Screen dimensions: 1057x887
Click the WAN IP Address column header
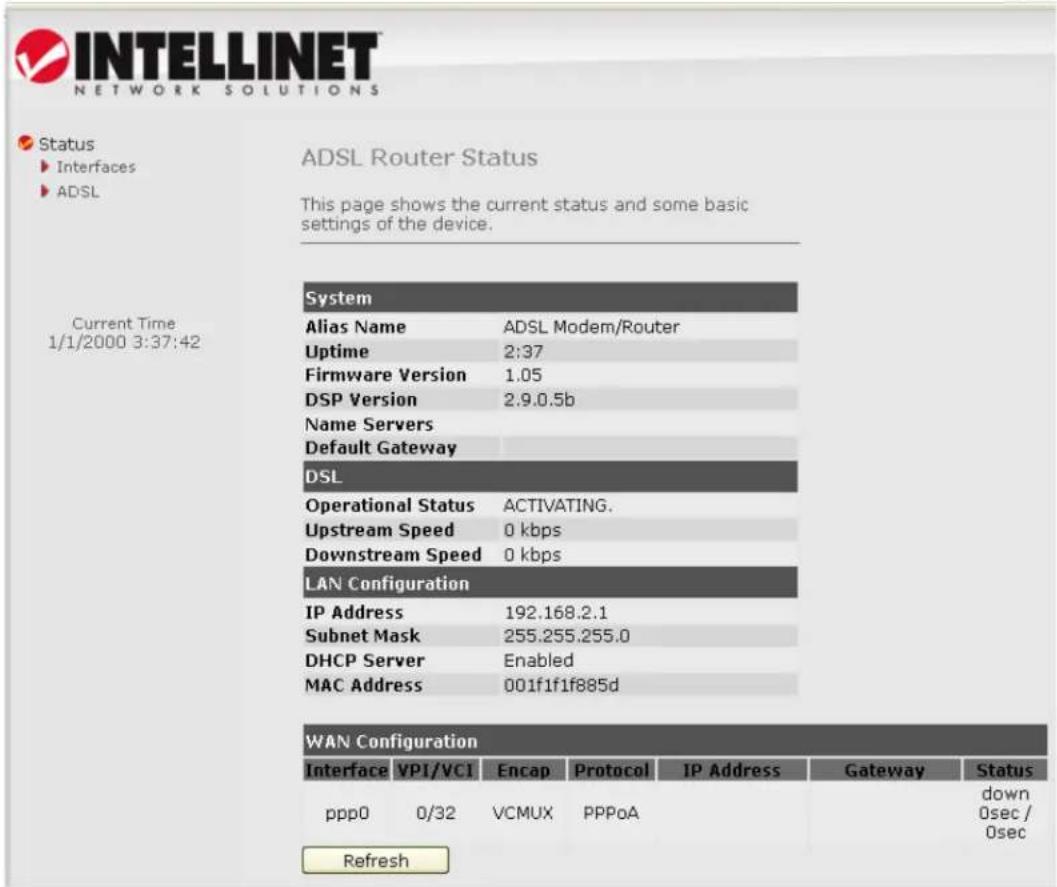point(732,770)
